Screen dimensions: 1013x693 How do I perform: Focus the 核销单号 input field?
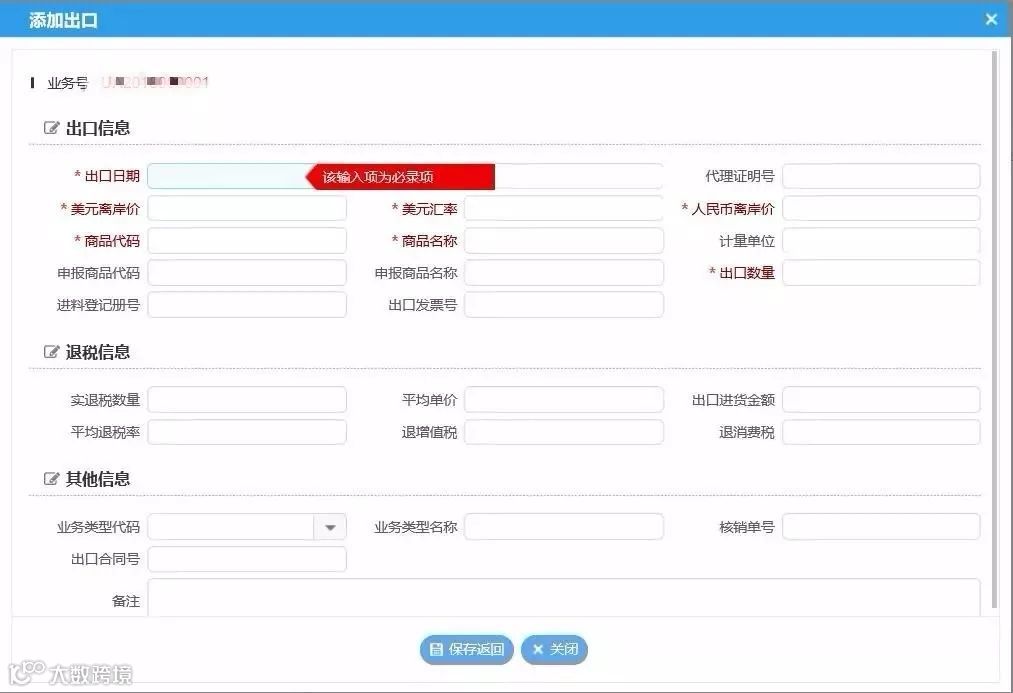881,527
